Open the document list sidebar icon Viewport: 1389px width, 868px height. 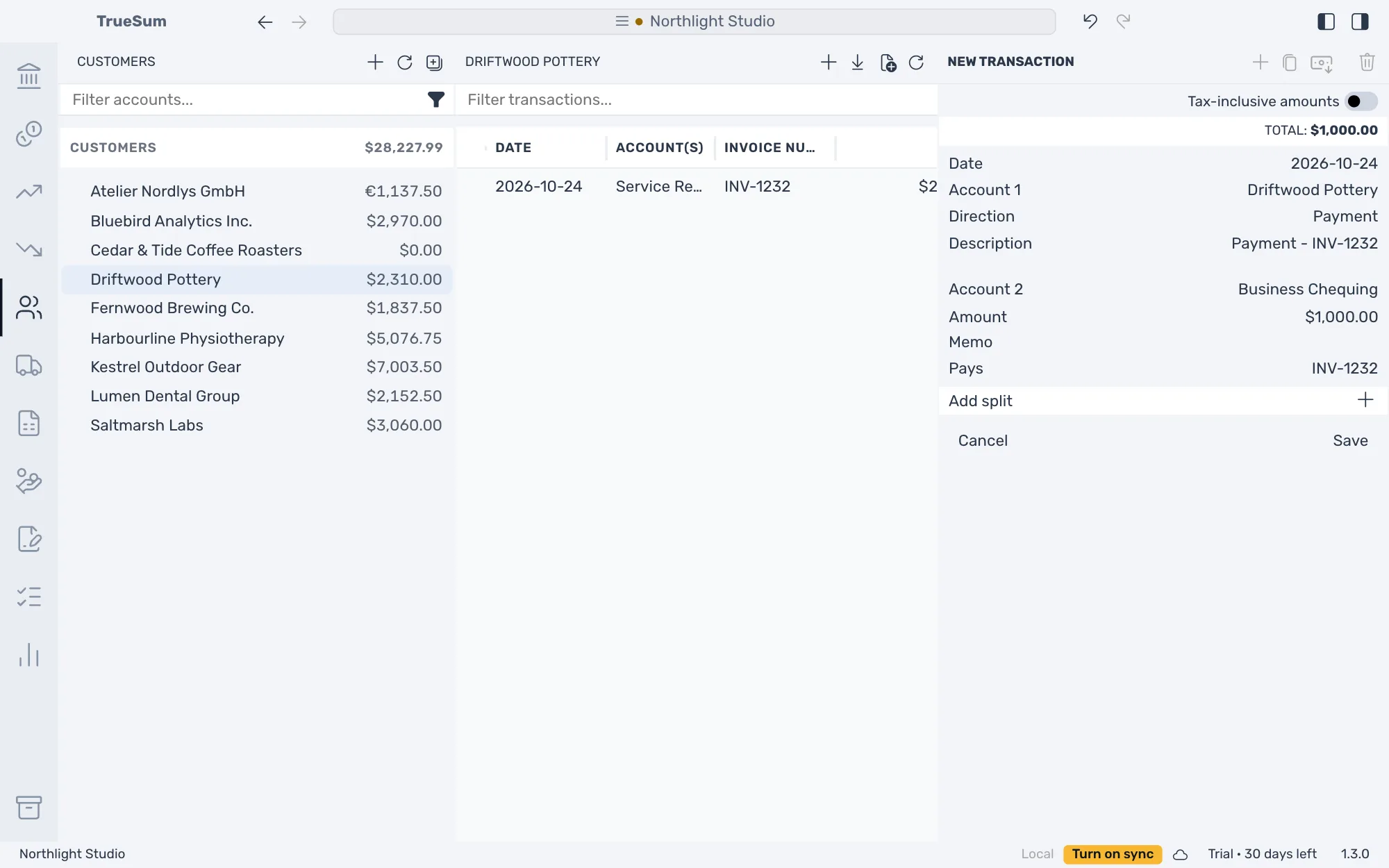(x=28, y=423)
